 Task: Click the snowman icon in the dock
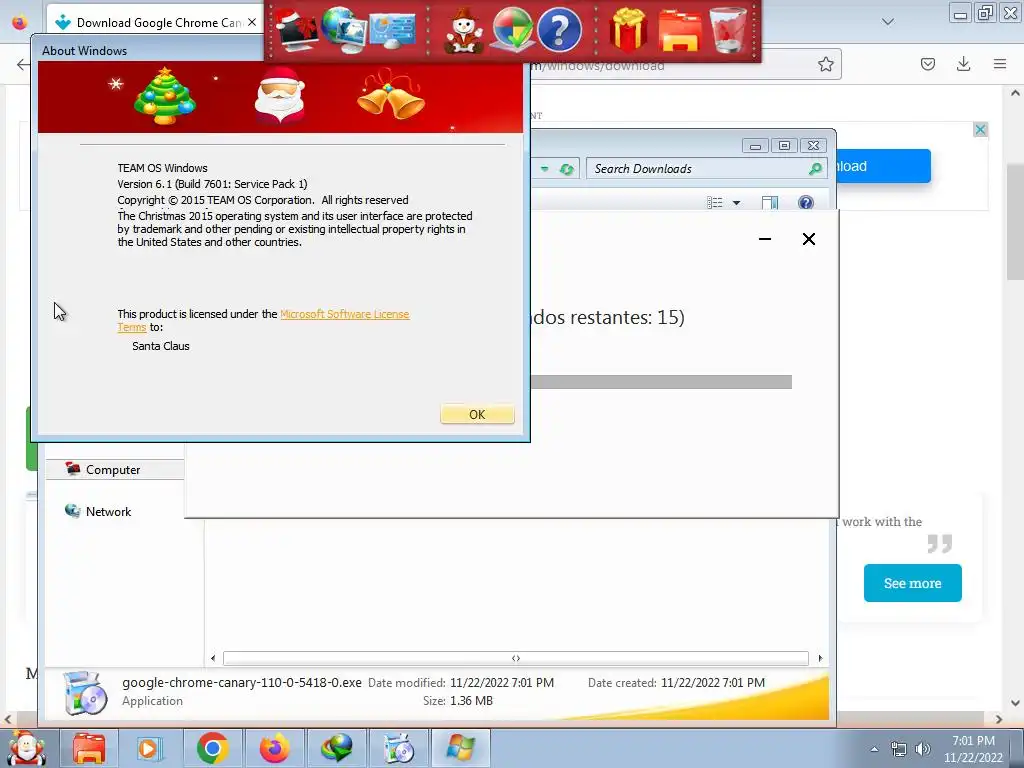(464, 31)
